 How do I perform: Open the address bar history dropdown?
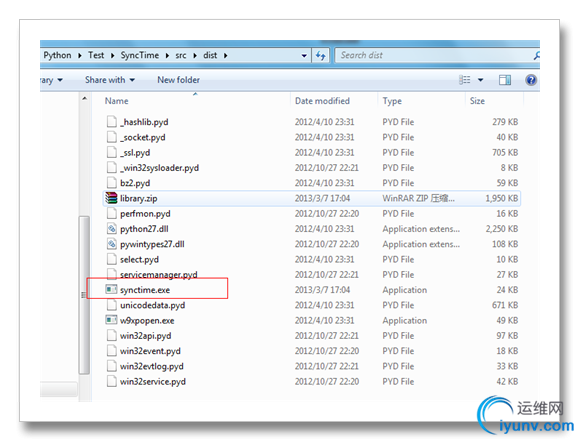(x=304, y=56)
